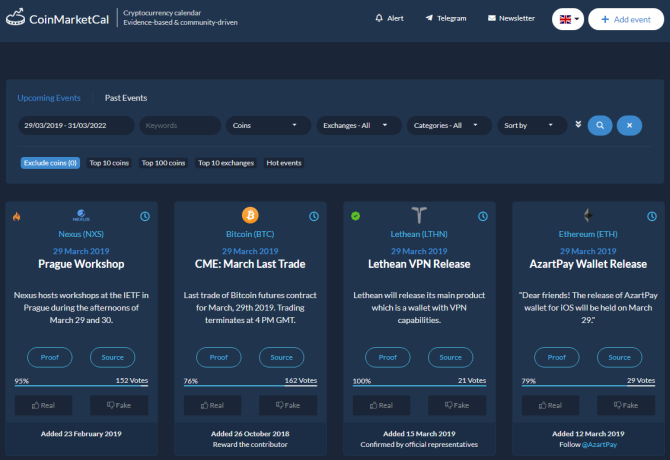Open the Exchanges - All dropdown
Screen dimensions: 670x460
point(359,126)
